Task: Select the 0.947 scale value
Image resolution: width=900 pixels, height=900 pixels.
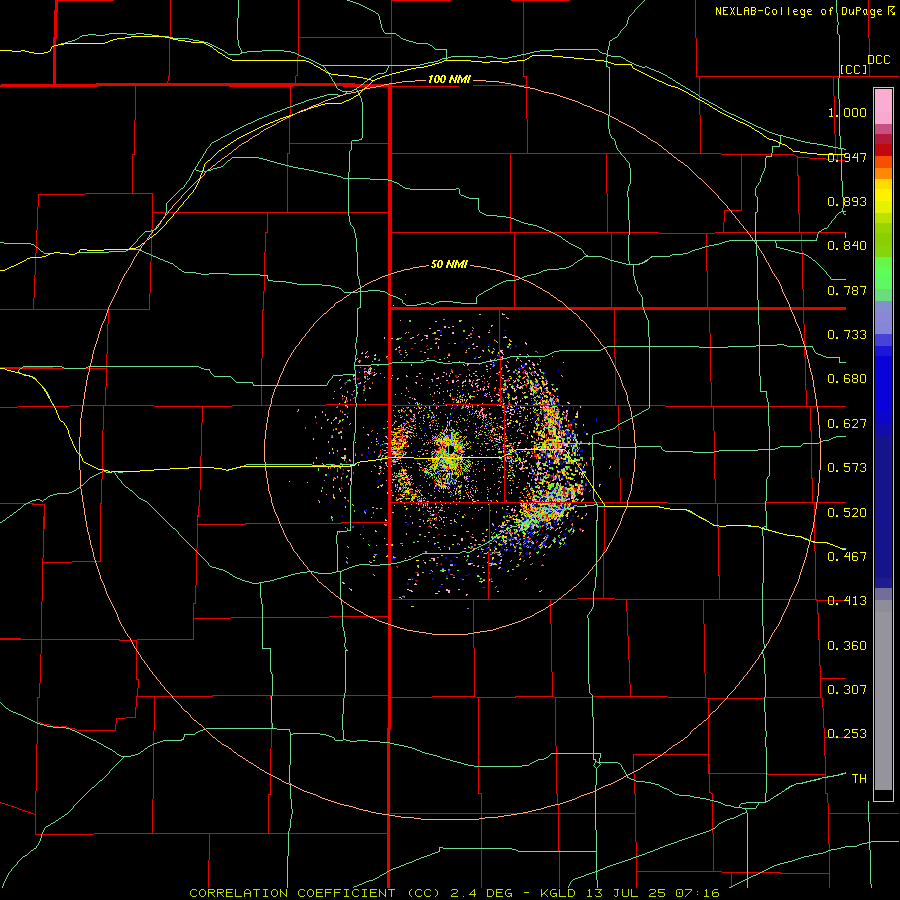Action: pos(847,157)
